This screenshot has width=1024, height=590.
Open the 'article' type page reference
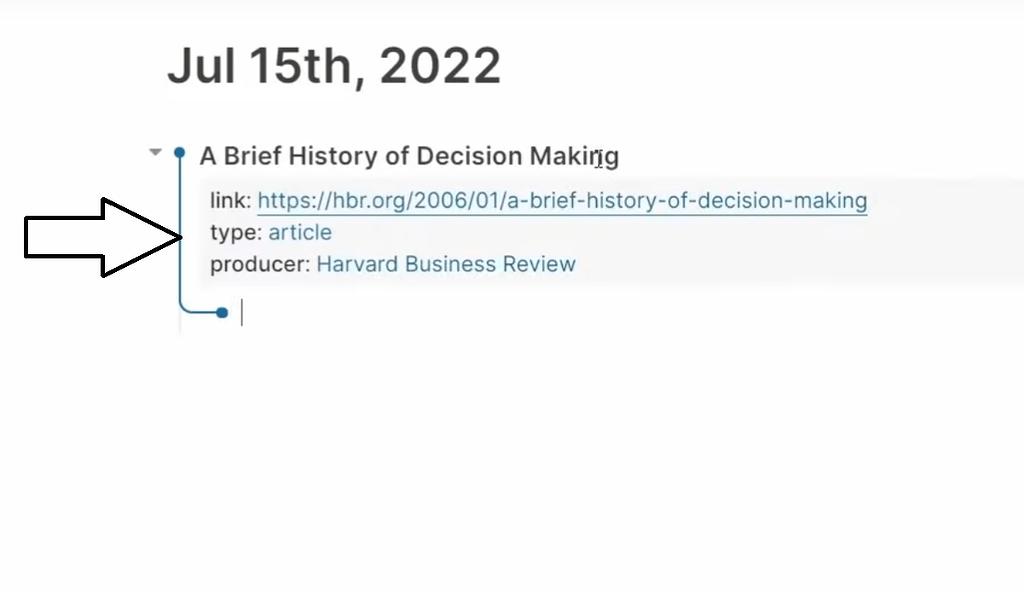click(300, 233)
